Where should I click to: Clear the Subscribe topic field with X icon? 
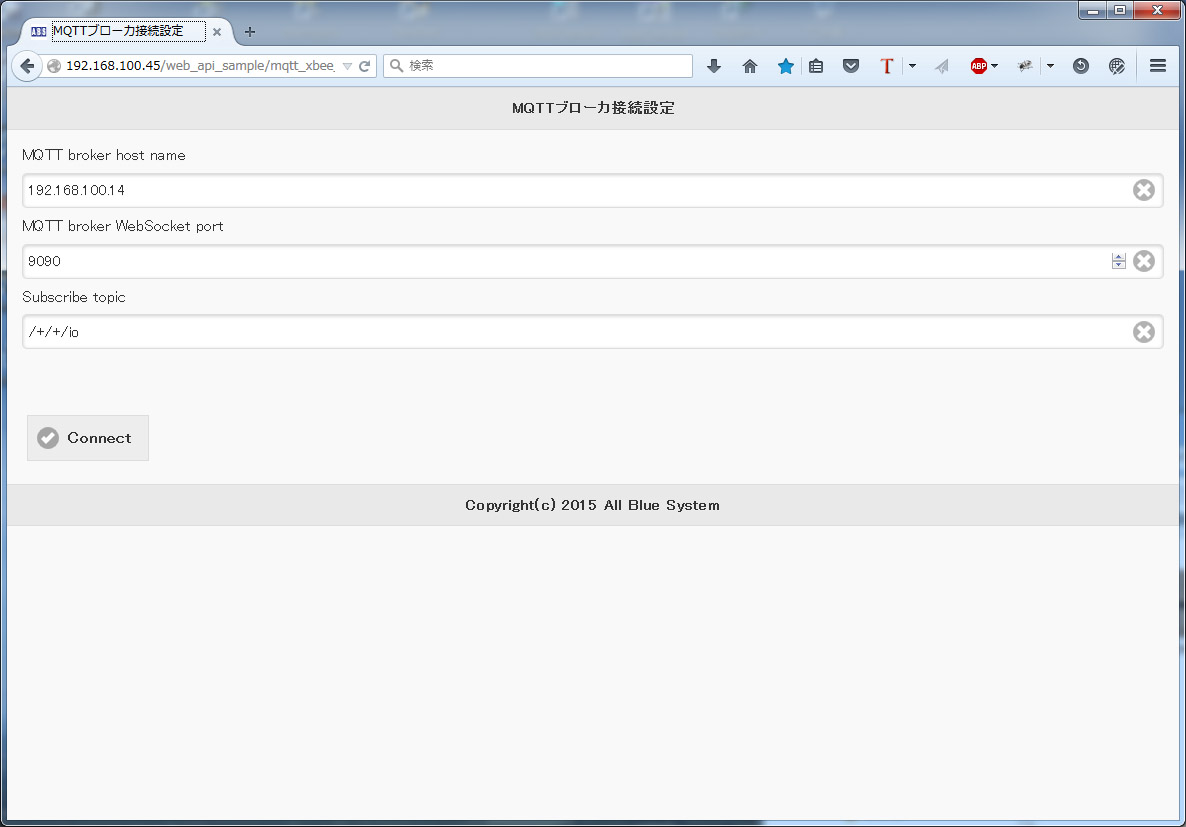(x=1144, y=332)
